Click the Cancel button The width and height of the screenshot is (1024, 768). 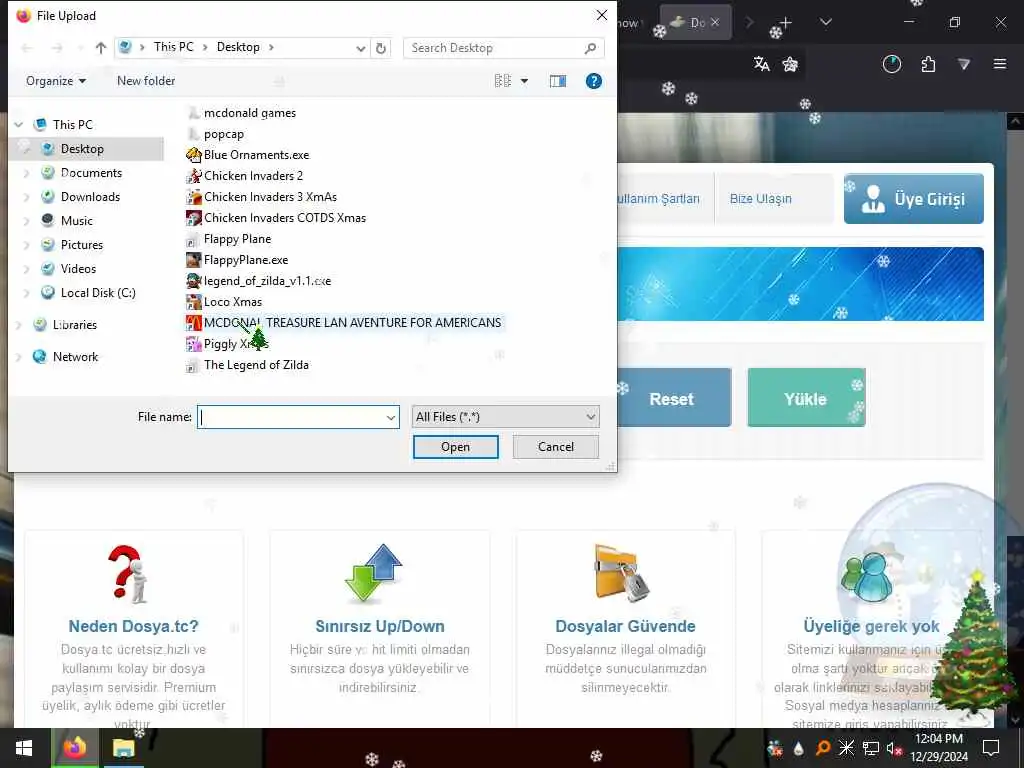[556, 447]
